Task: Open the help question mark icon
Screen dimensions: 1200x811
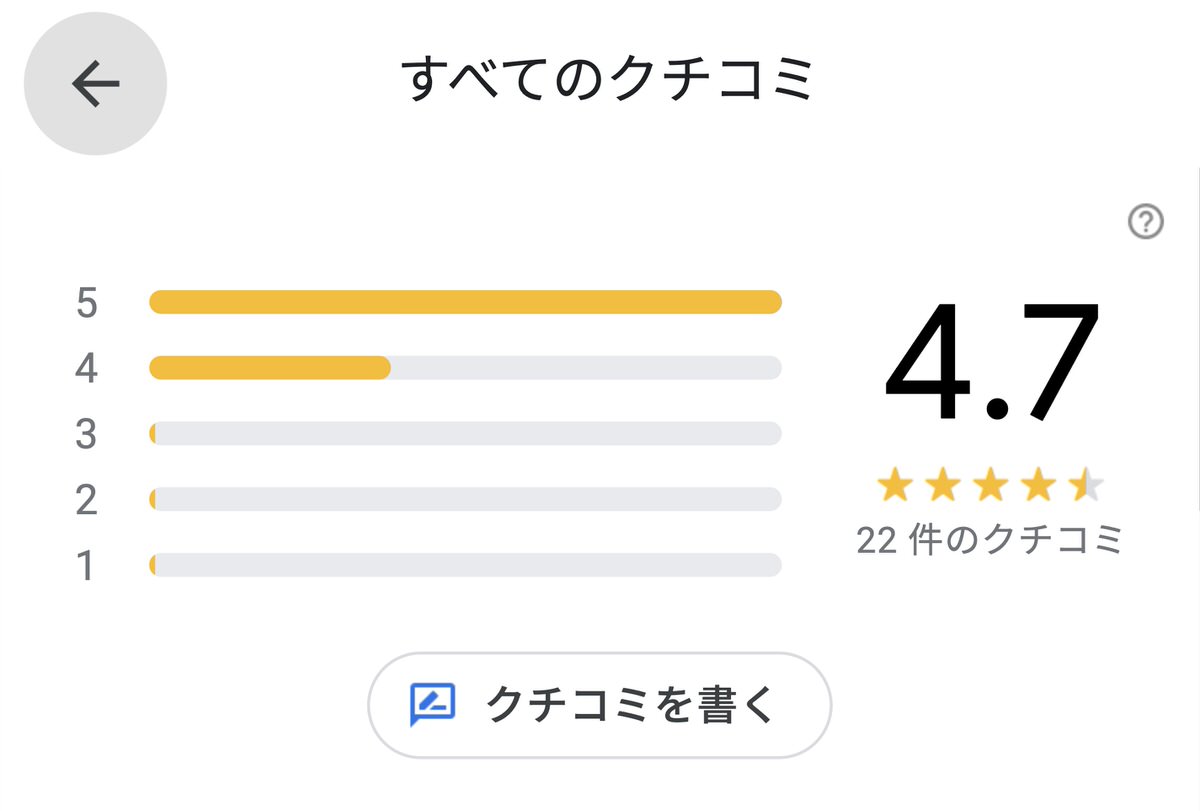Action: coord(1145,222)
